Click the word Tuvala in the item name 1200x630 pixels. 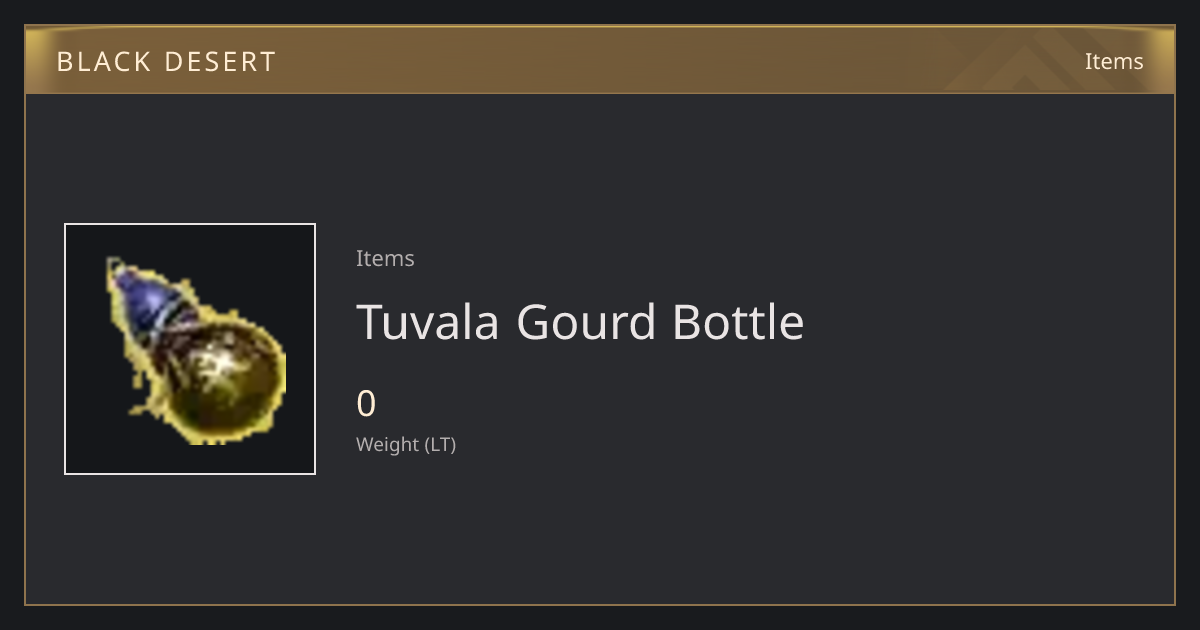click(x=428, y=322)
